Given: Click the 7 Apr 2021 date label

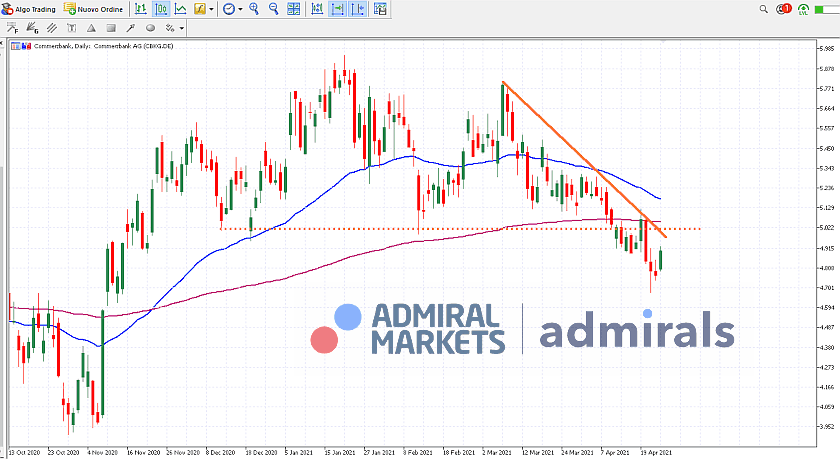Looking at the screenshot, I should pos(615,453).
